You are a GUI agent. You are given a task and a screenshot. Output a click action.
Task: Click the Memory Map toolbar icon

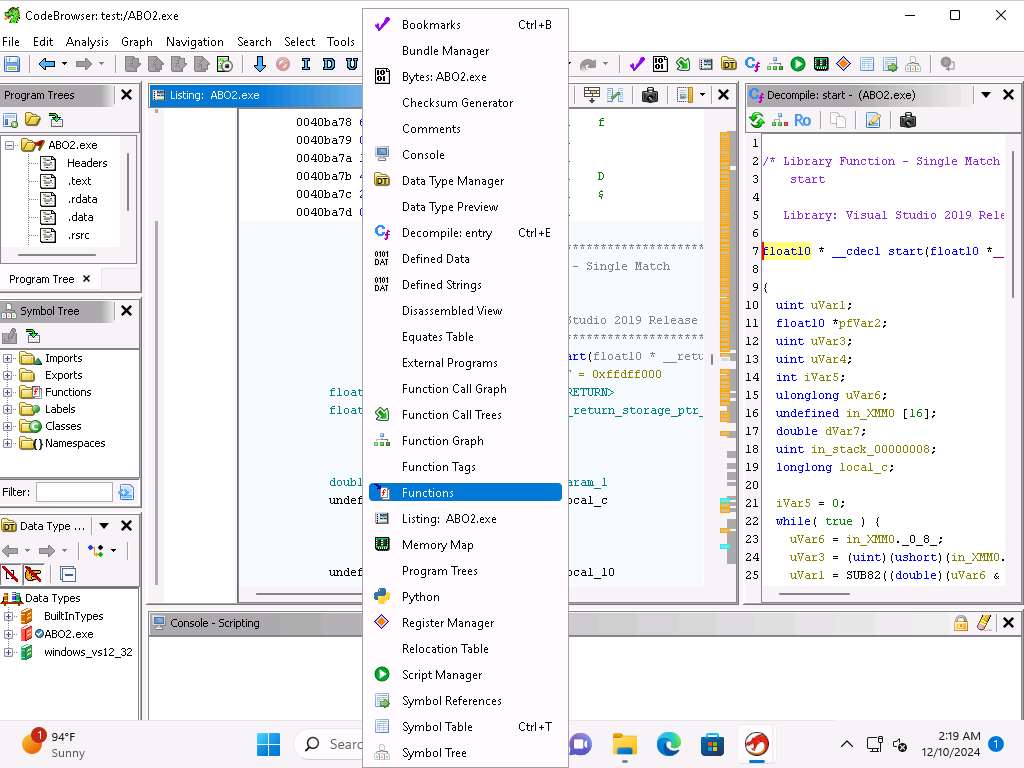[x=821, y=64]
